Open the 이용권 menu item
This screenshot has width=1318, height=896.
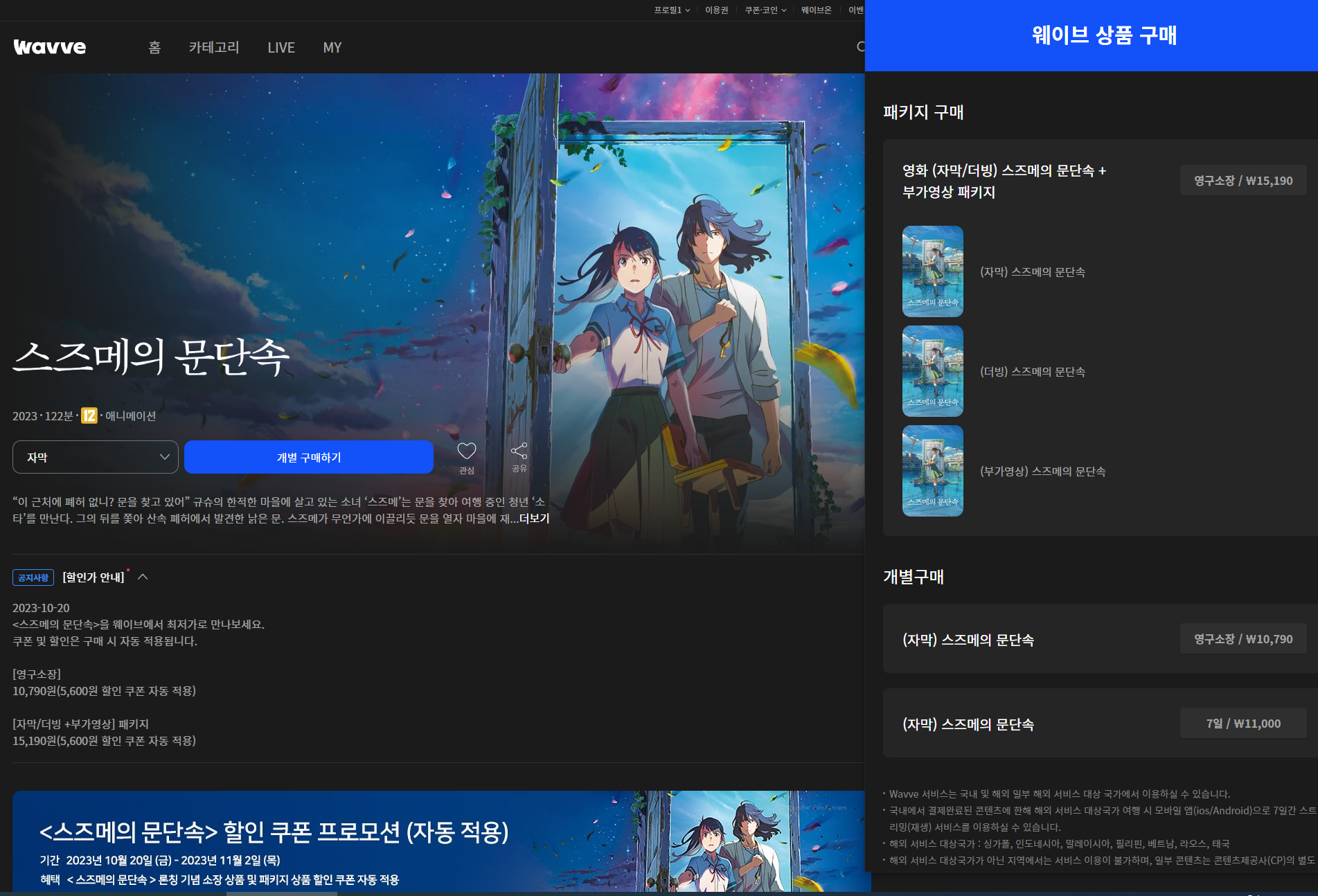716,10
